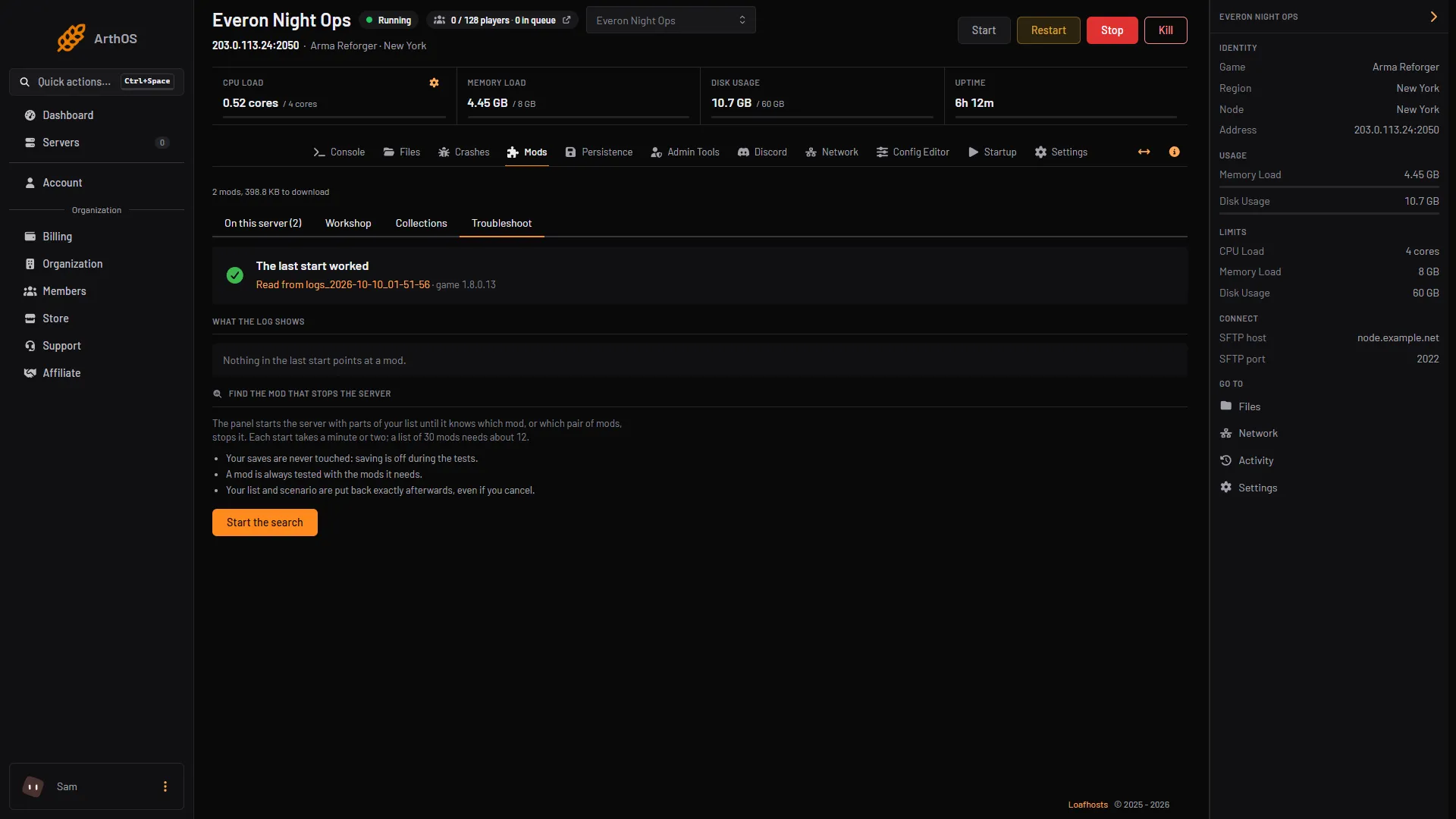Open the Config Editor tab
The height and width of the screenshot is (819, 1456).
912,152
